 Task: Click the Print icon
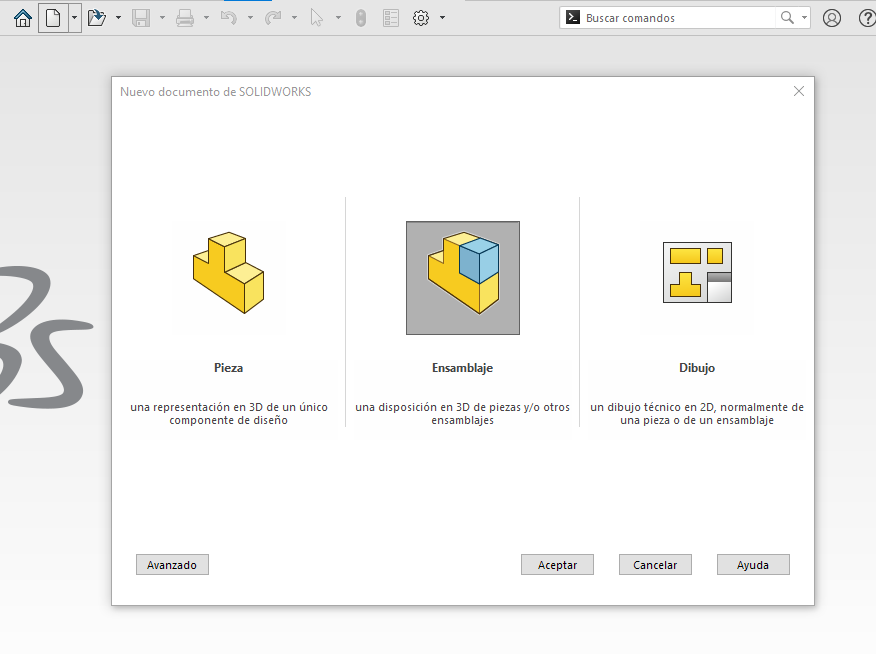[x=185, y=18]
